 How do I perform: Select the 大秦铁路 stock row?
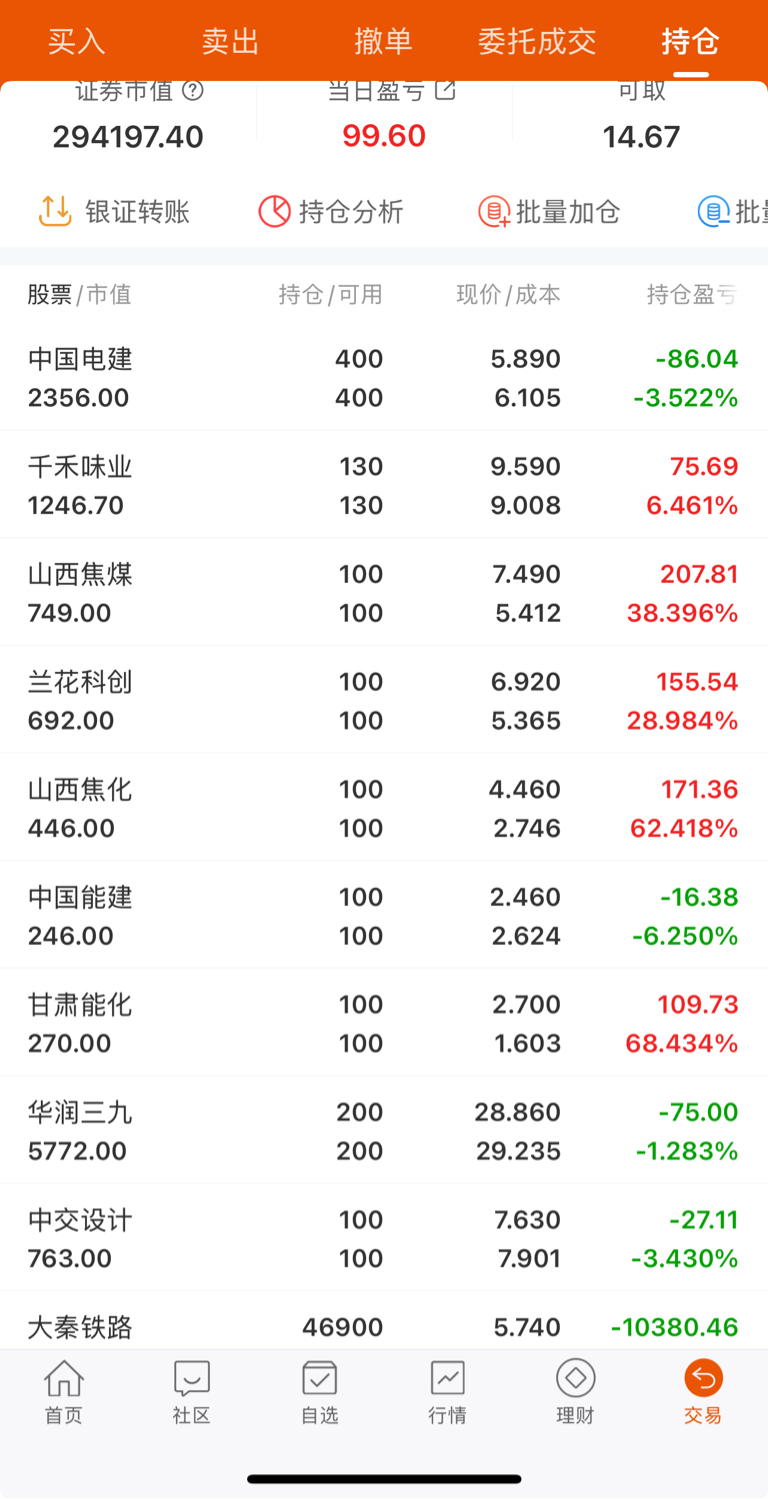click(384, 1328)
